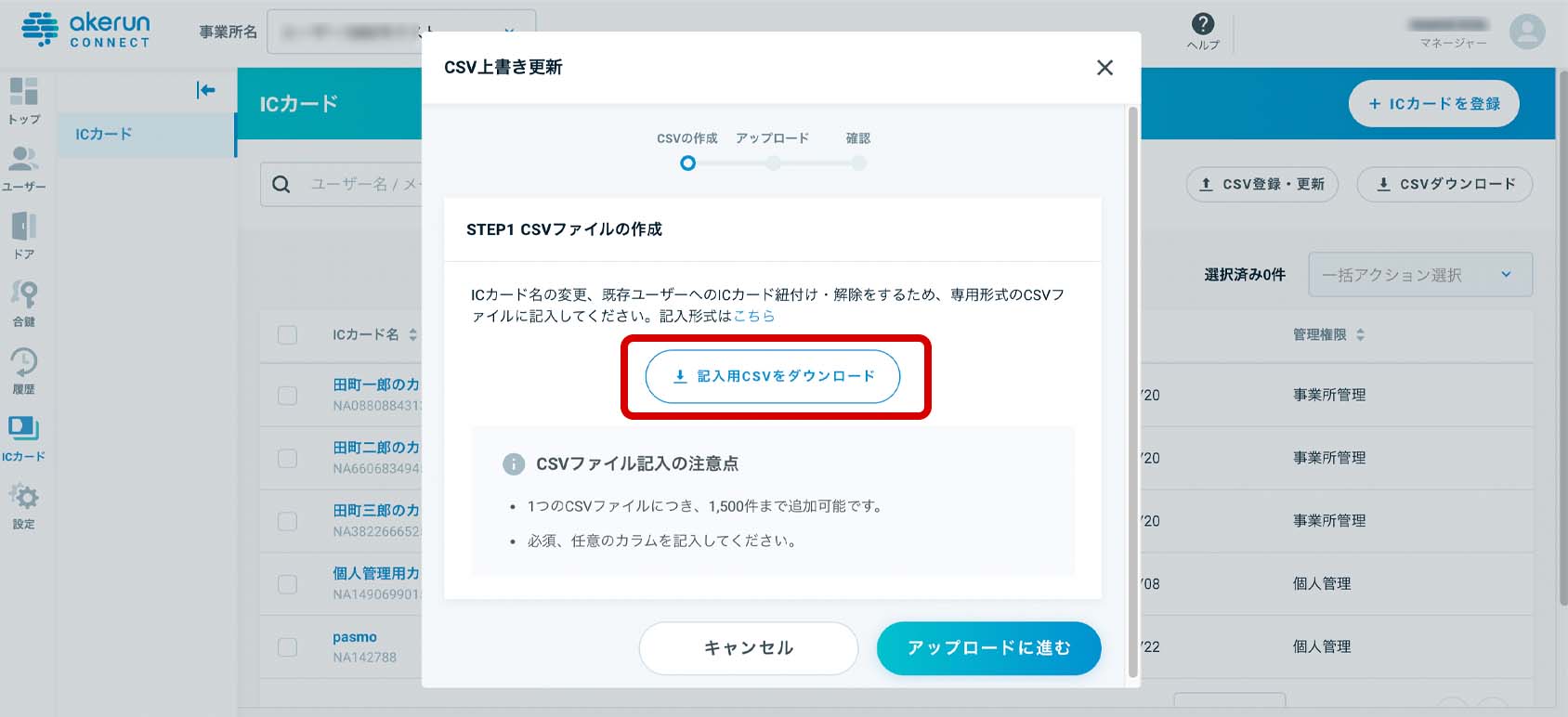Click the CSVダウンロード button
The height and width of the screenshot is (717, 1568).
tap(1444, 184)
